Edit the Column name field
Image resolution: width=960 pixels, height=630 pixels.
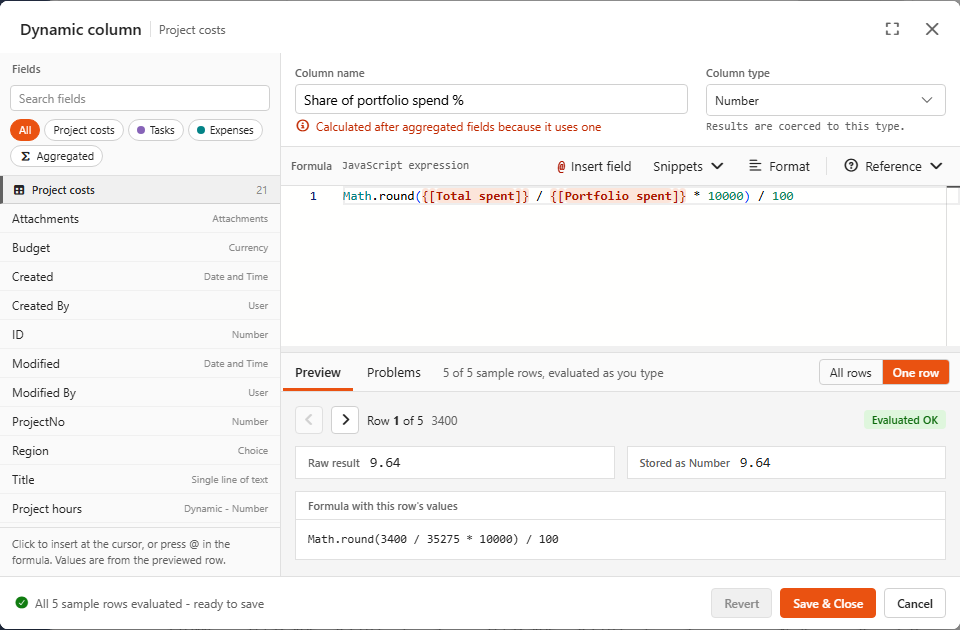click(491, 99)
